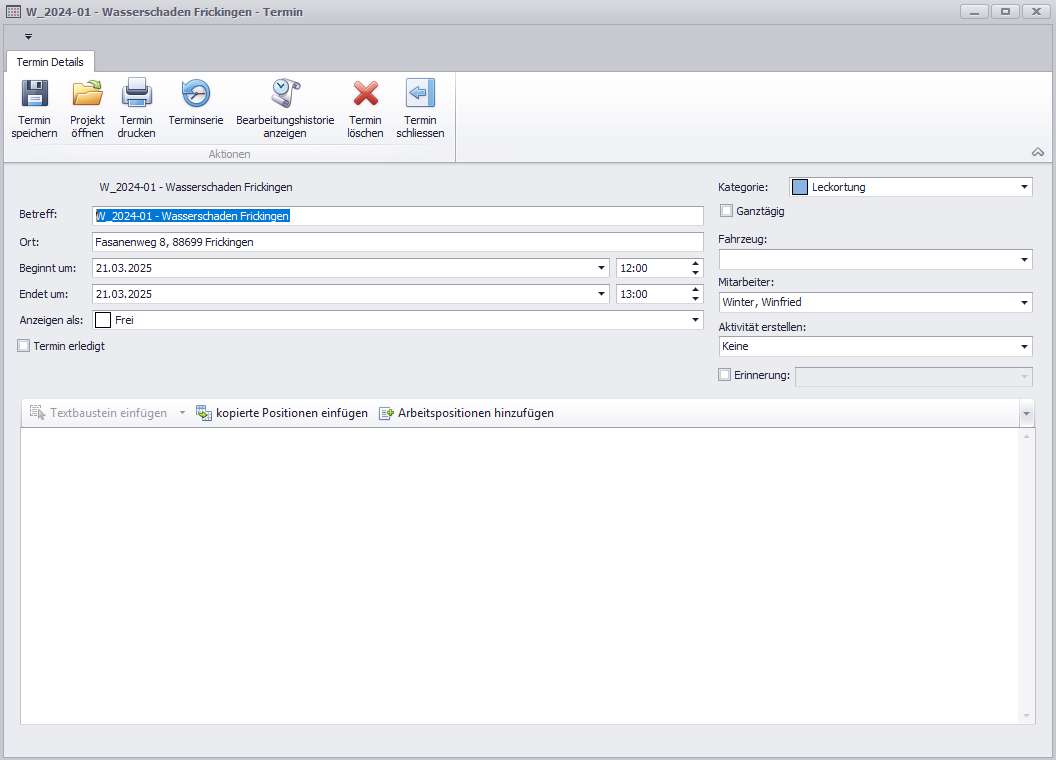Collapse the ribbon with the chevron button

click(x=1038, y=152)
